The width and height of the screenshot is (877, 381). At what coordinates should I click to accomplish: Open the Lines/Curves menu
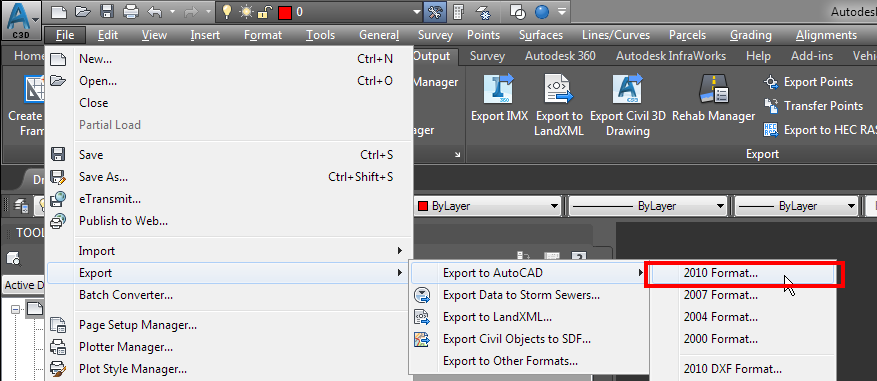[x=616, y=35]
